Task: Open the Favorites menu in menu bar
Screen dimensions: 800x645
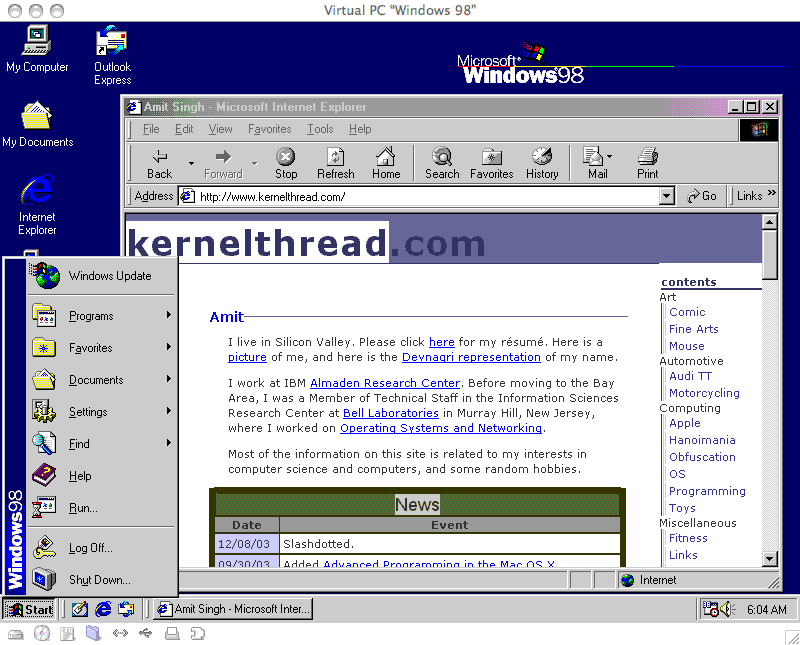Action: pos(269,129)
